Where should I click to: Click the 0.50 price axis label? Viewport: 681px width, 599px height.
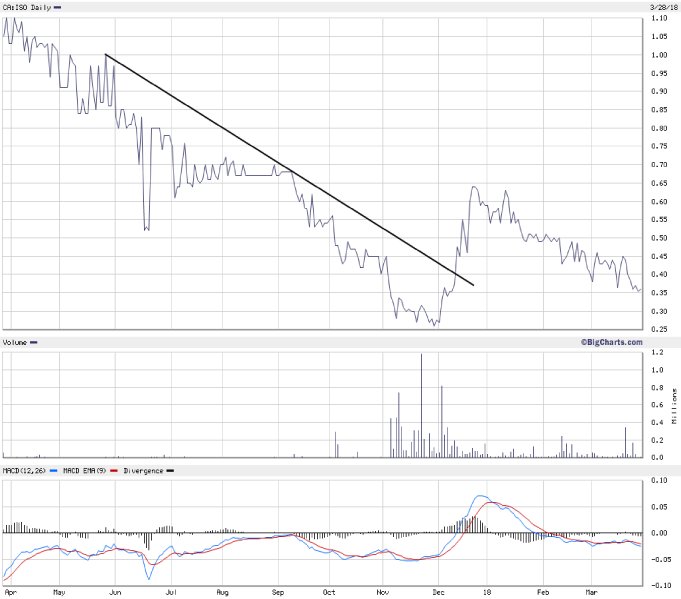coord(660,238)
